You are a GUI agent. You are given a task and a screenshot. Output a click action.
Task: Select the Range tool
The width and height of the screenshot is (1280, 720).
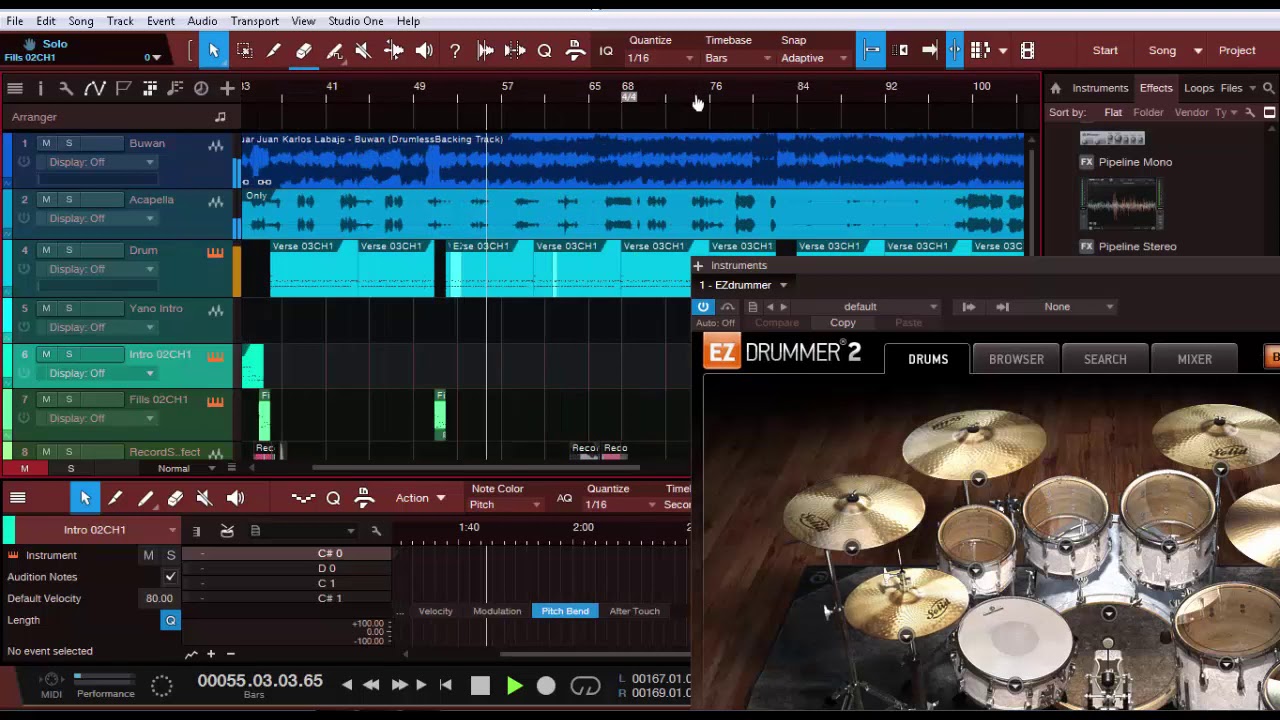(x=244, y=50)
